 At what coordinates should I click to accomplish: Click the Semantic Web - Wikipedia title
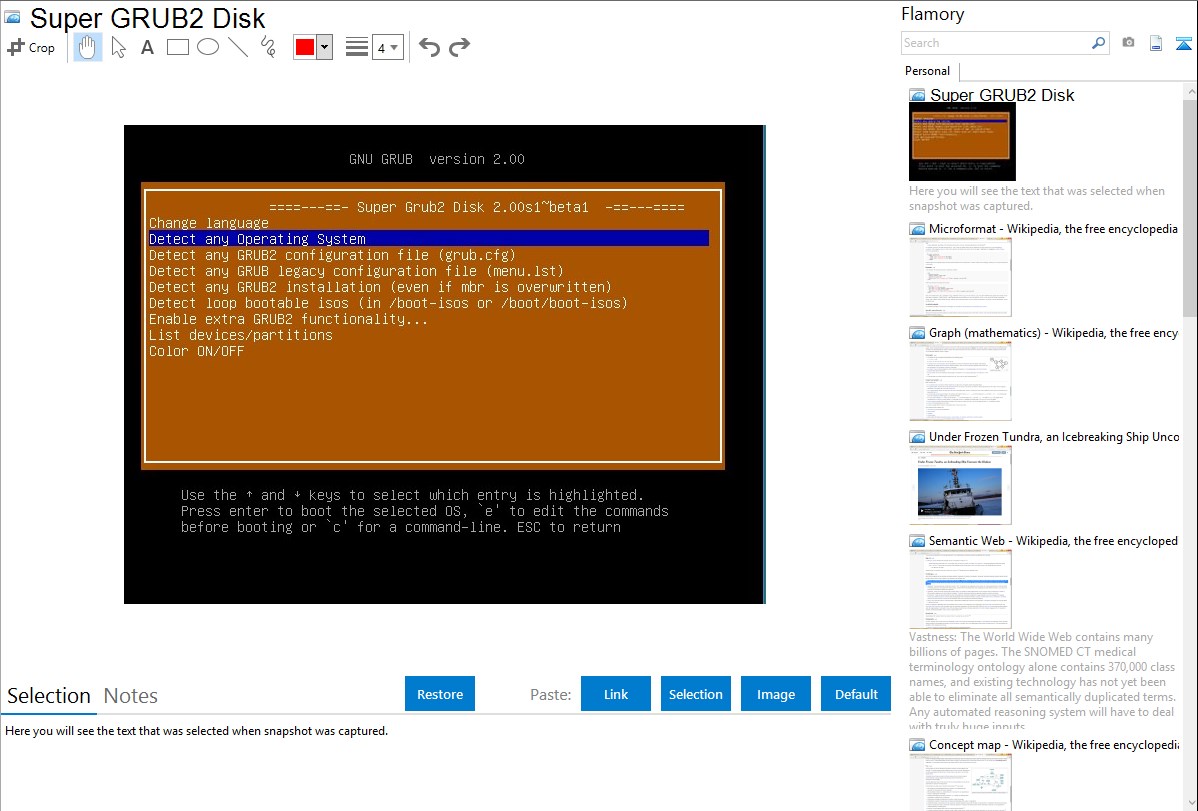coord(1053,540)
